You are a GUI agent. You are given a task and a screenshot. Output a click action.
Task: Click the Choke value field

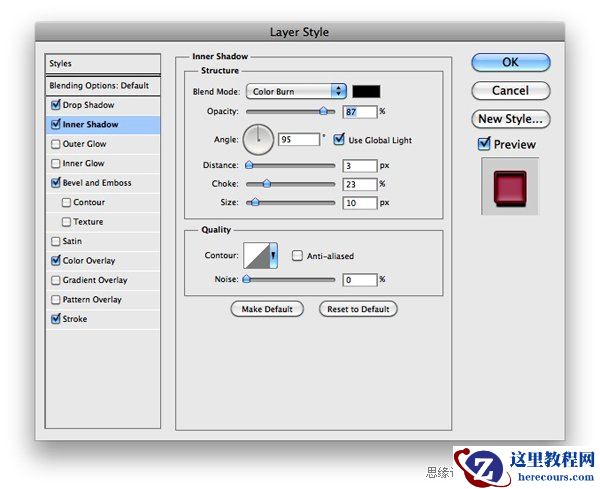360,184
